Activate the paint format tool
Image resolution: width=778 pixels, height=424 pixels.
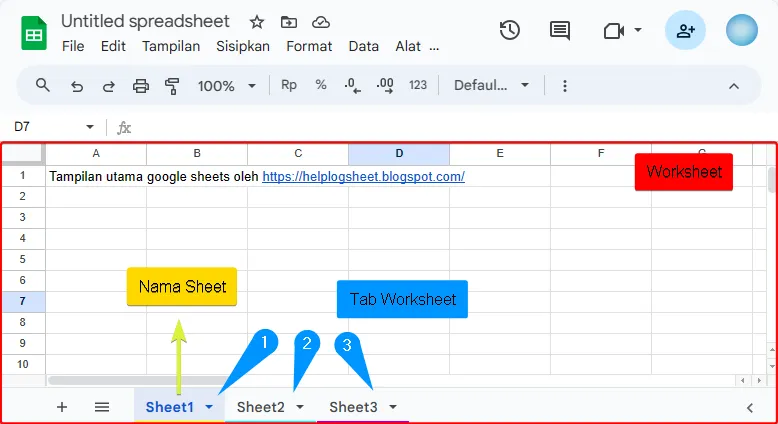click(171, 86)
